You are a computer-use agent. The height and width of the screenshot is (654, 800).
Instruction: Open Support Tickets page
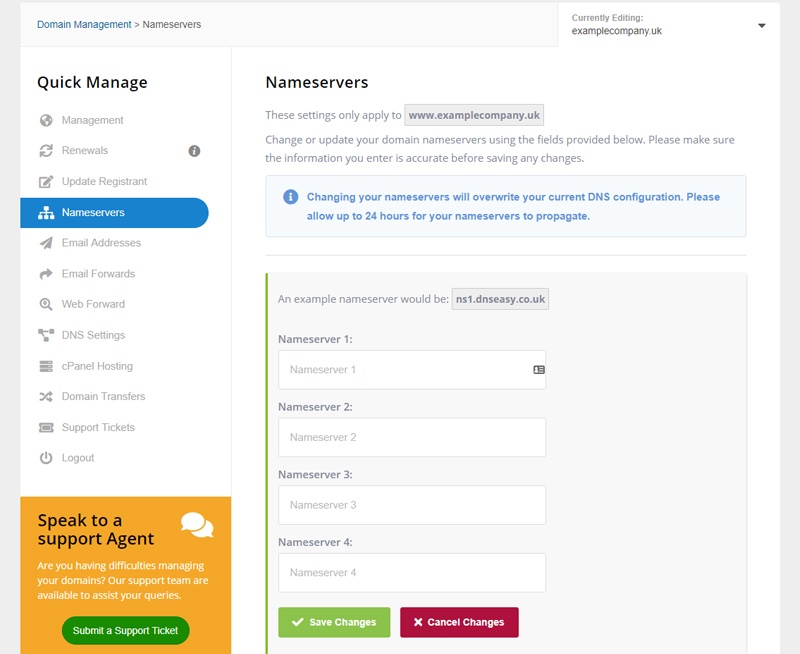pos(98,427)
